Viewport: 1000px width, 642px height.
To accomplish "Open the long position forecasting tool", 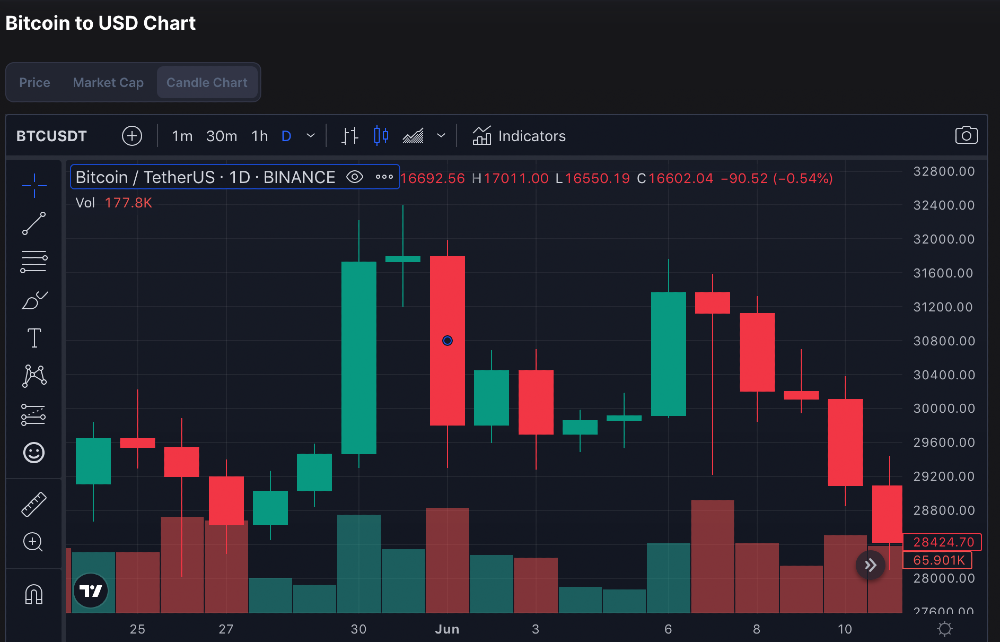I will [x=34, y=414].
